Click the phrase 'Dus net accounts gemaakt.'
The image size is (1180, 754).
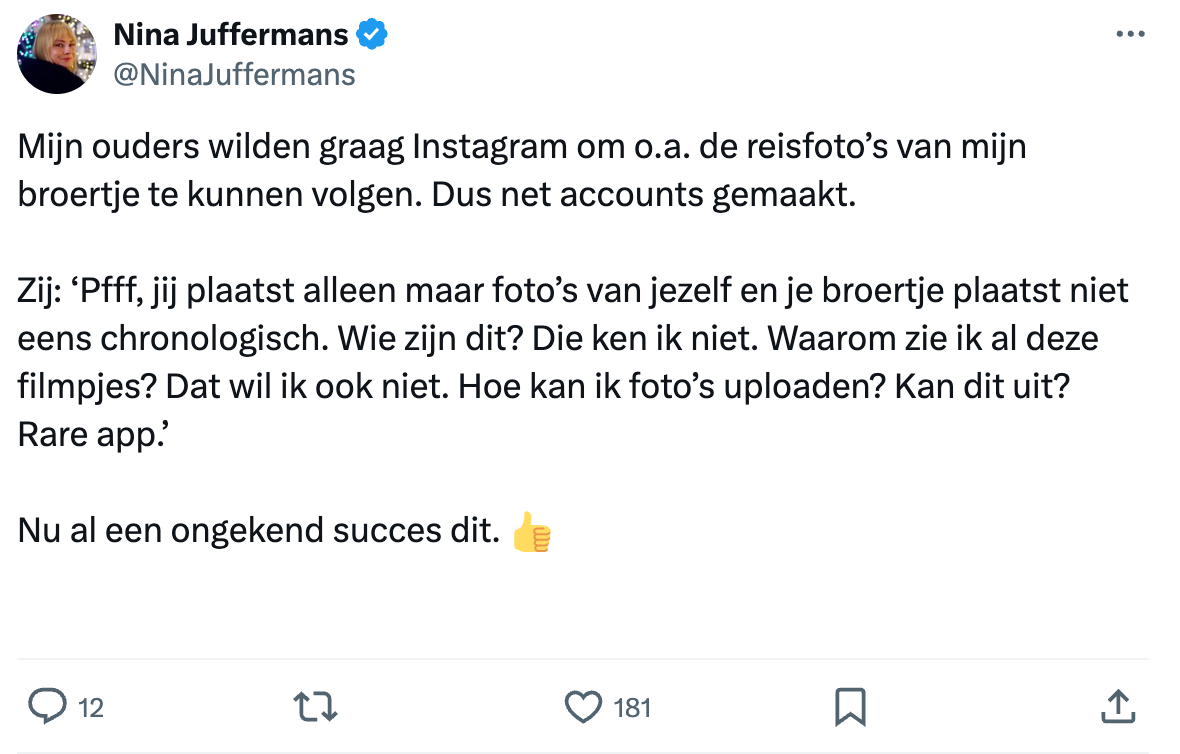(645, 195)
